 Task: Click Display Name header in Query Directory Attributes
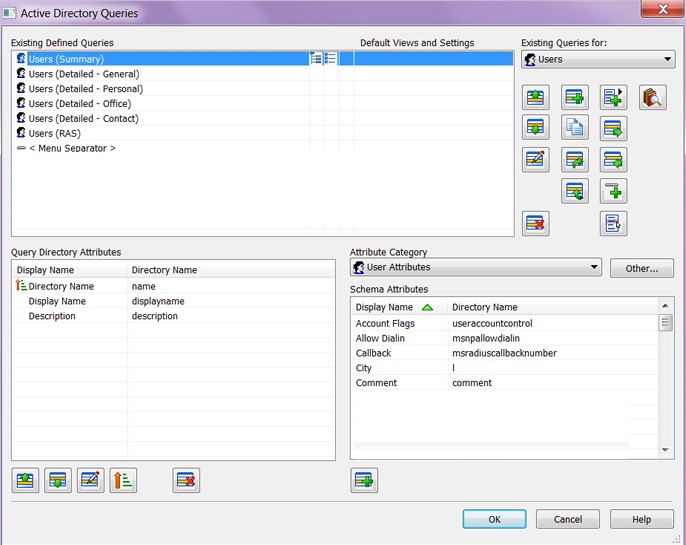click(x=70, y=270)
